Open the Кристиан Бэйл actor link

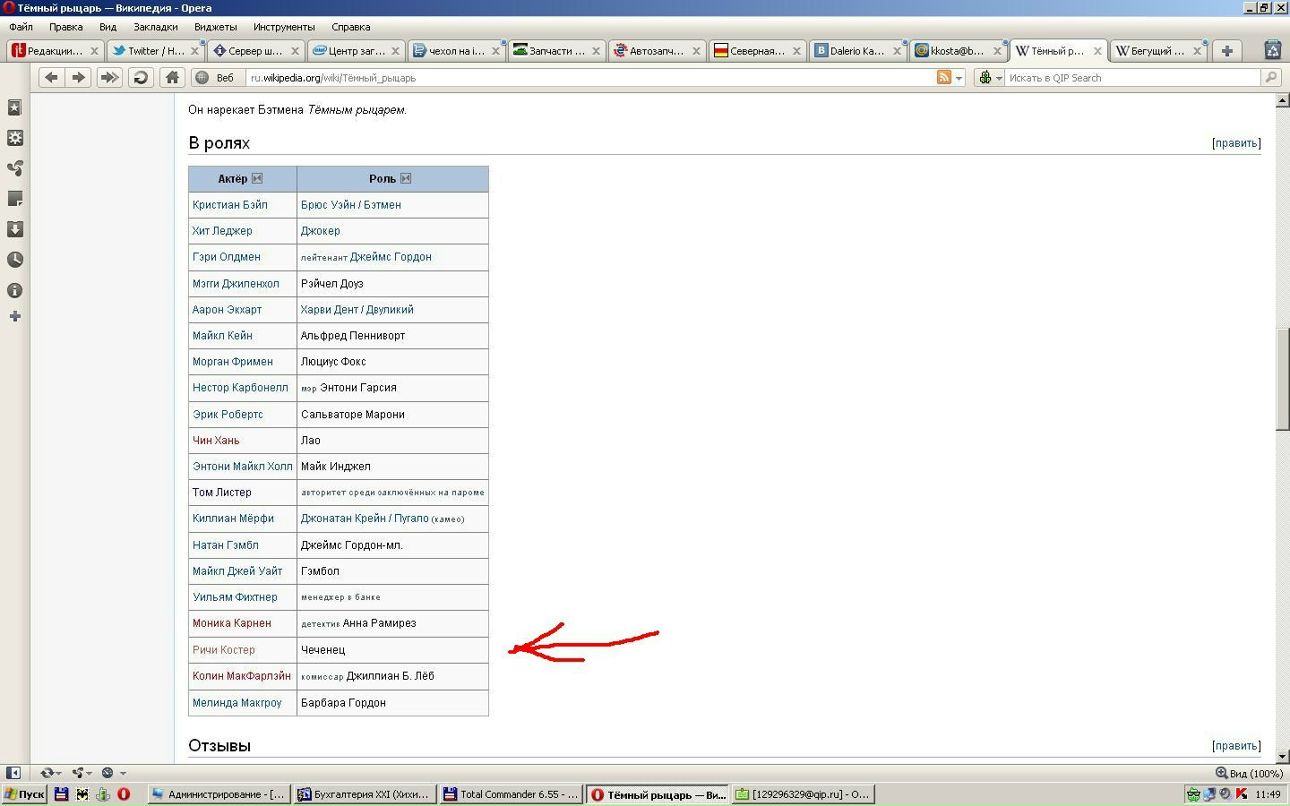[x=230, y=205]
